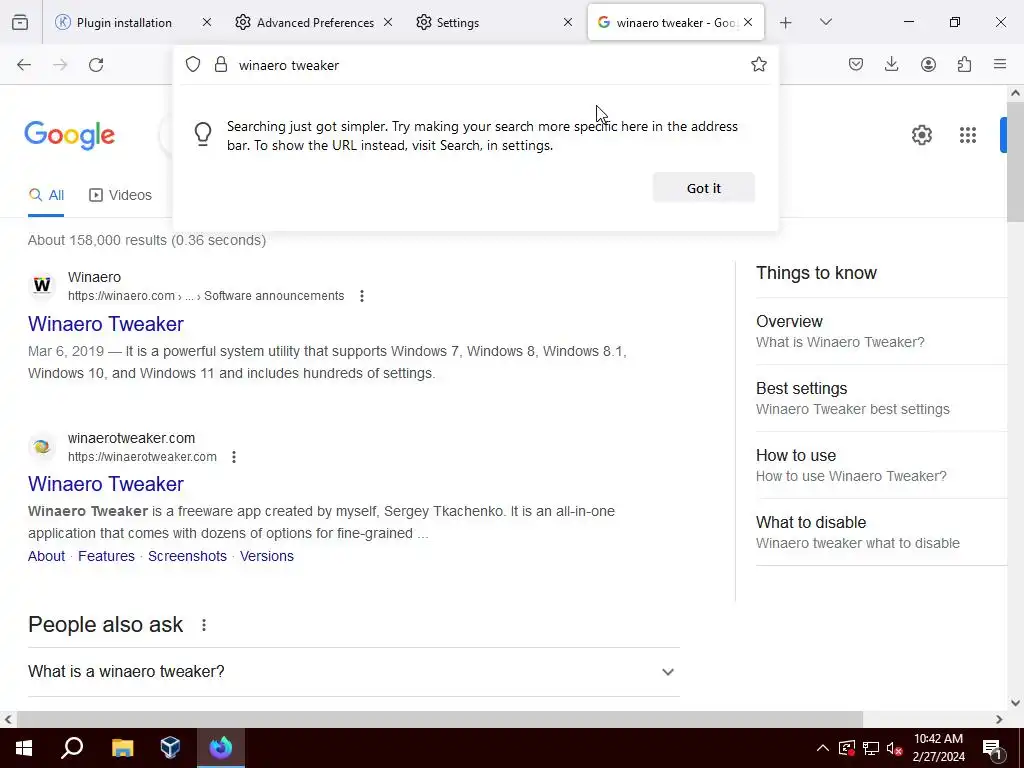Viewport: 1024px width, 768px height.
Task: Open VirtualBox from taskbar
Action: 170,748
